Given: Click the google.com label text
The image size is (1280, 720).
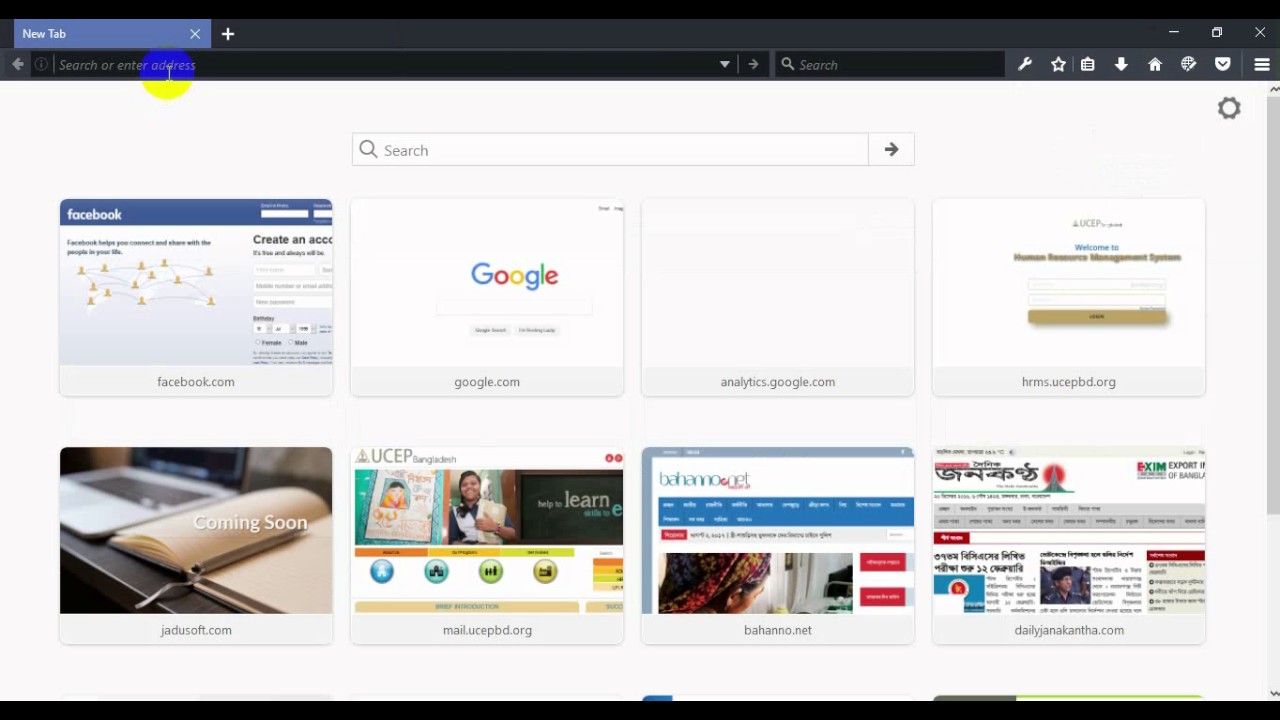Looking at the screenshot, I should click(x=487, y=382).
